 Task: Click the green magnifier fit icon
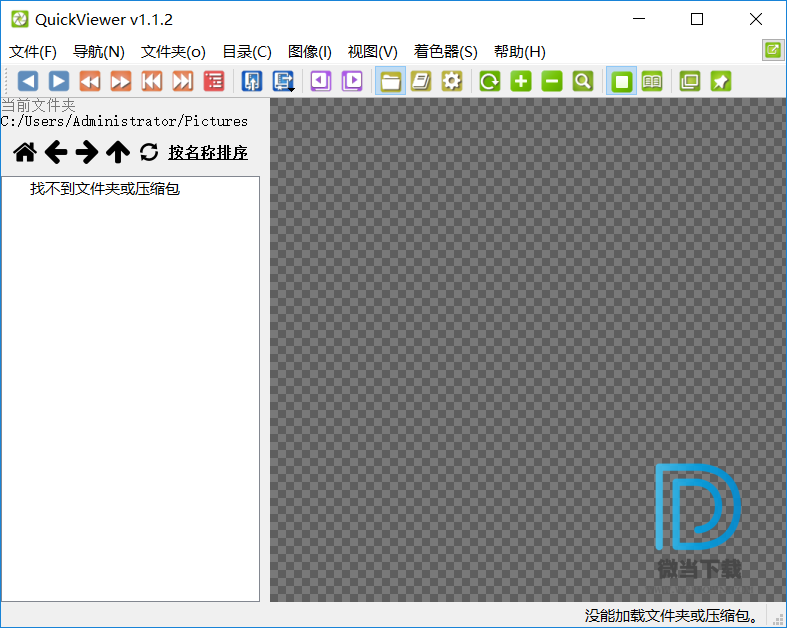coord(583,81)
